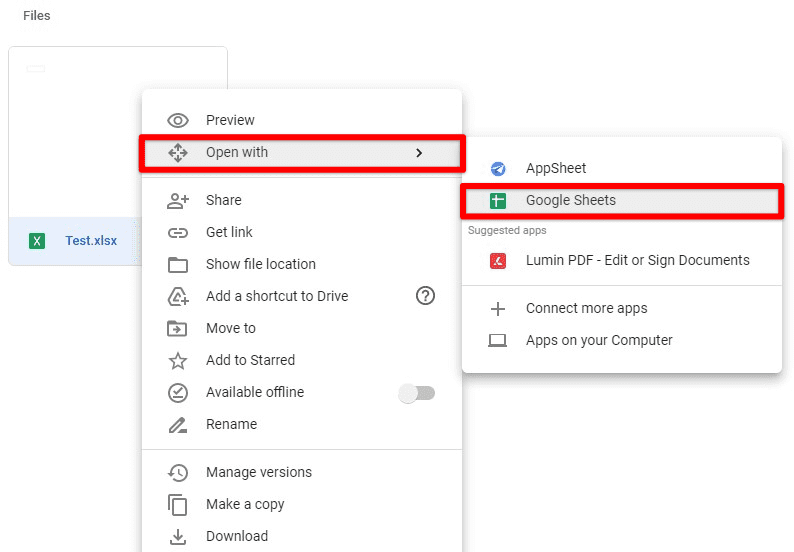The width and height of the screenshot is (794, 552).
Task: Click the eye icon beside Preview
Action: coord(178,121)
